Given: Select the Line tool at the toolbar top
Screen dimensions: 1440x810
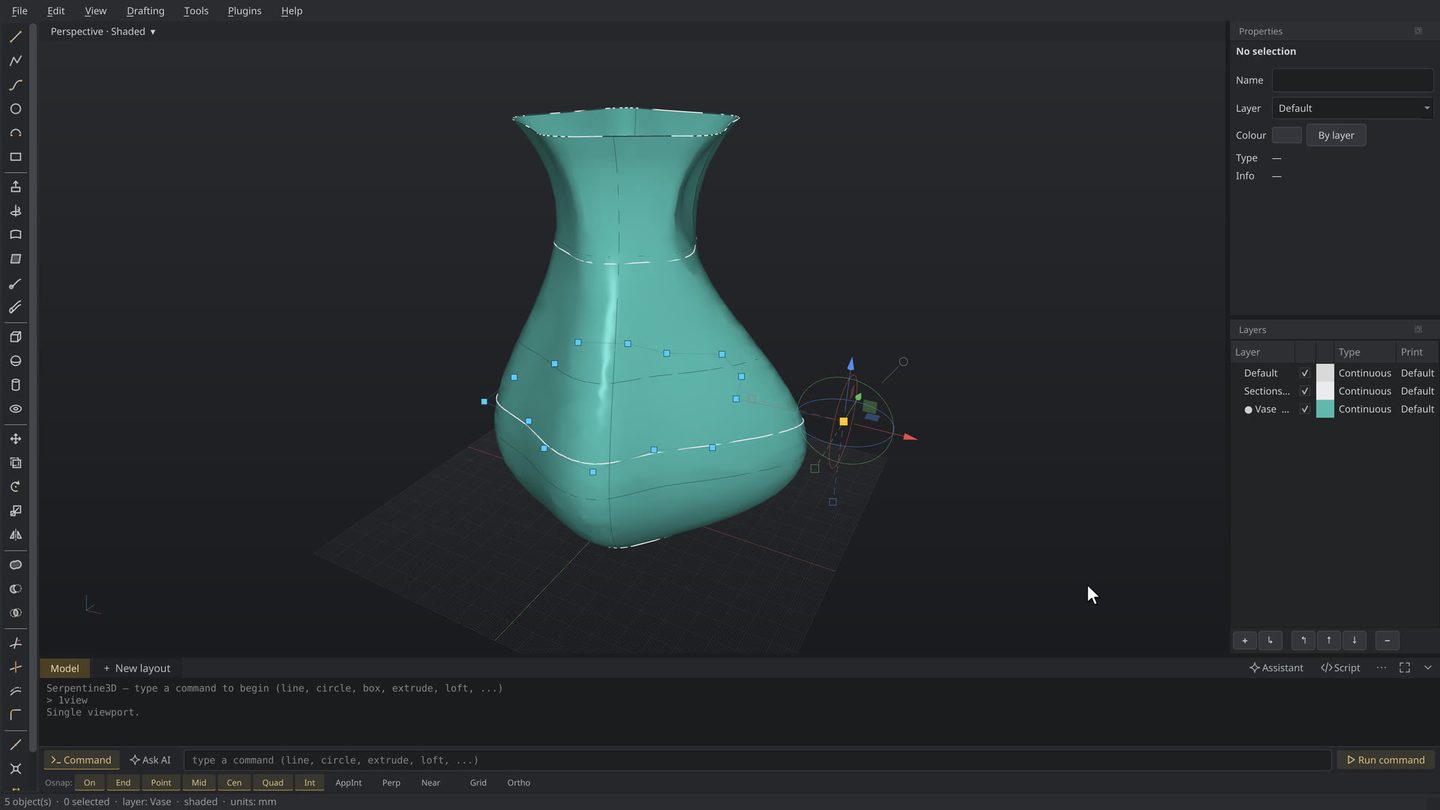Looking at the screenshot, I should click(15, 37).
